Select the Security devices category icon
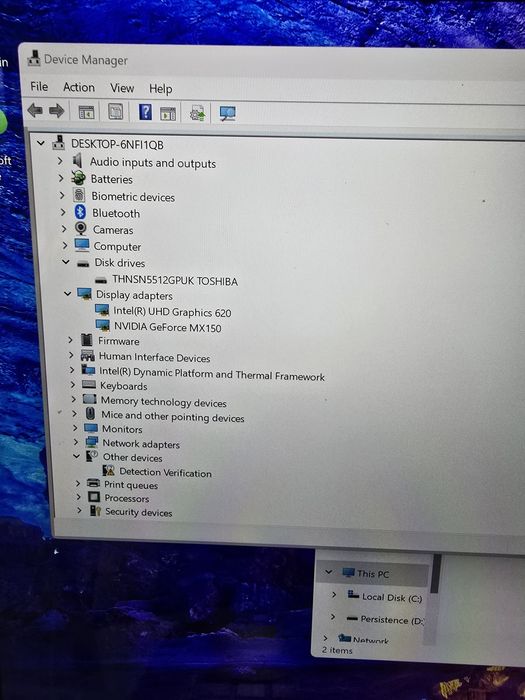525x700 pixels. tap(95, 510)
